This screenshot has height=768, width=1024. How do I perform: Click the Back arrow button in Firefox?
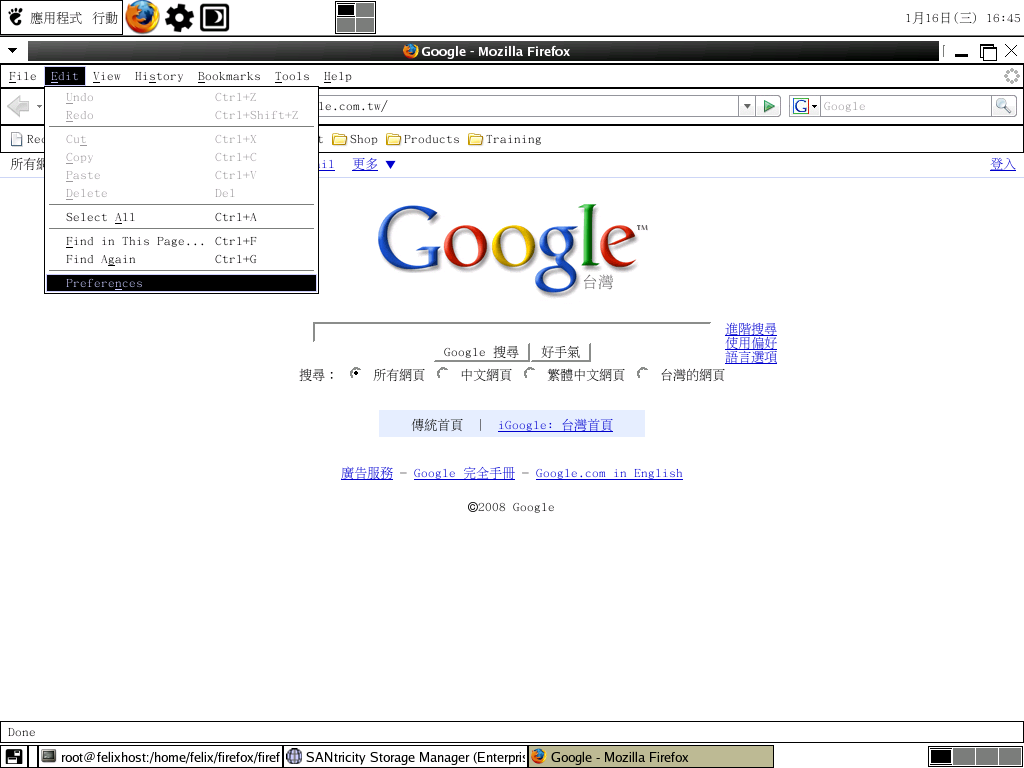coord(19,106)
